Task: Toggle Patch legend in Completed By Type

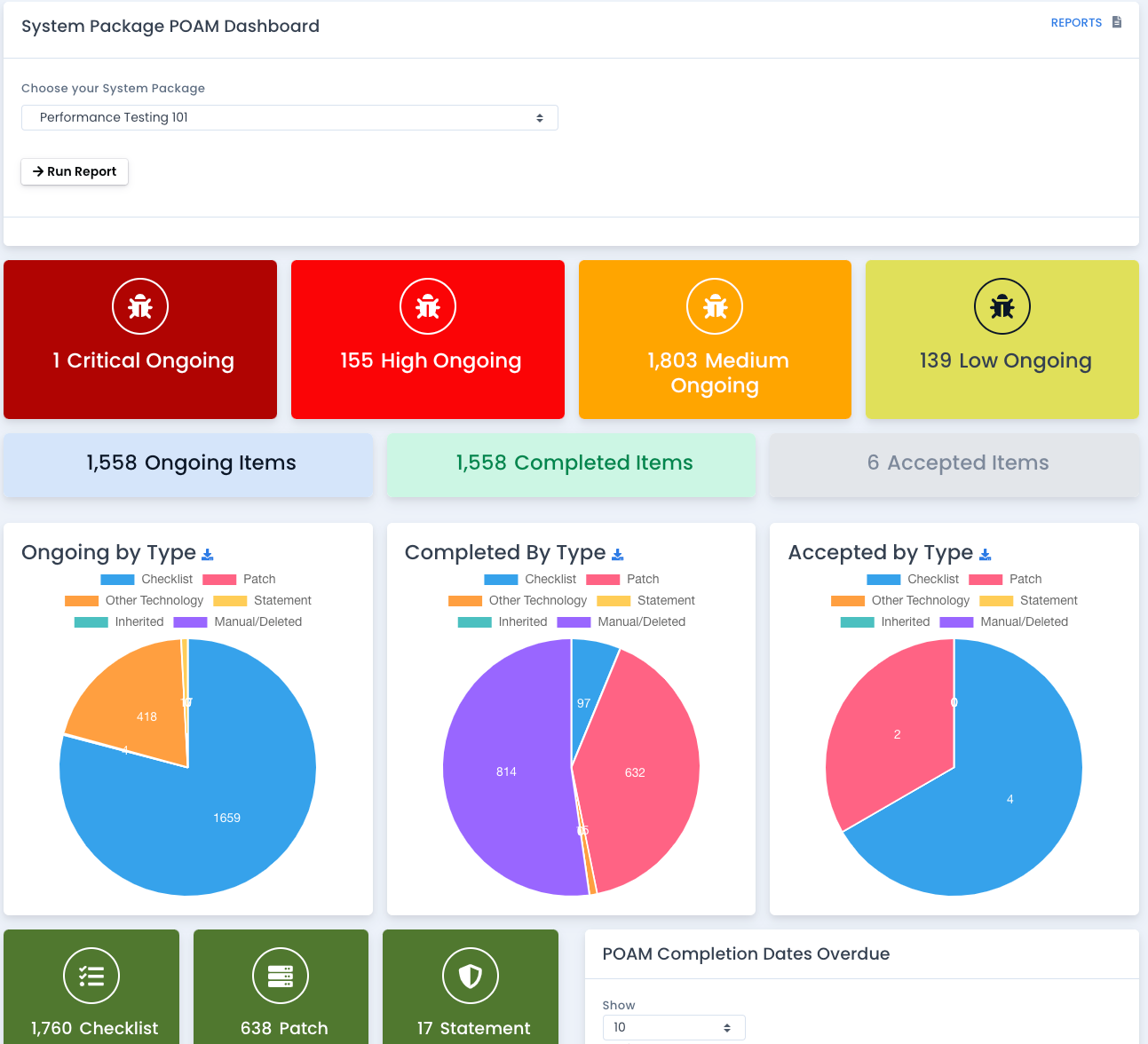Action: click(x=622, y=580)
